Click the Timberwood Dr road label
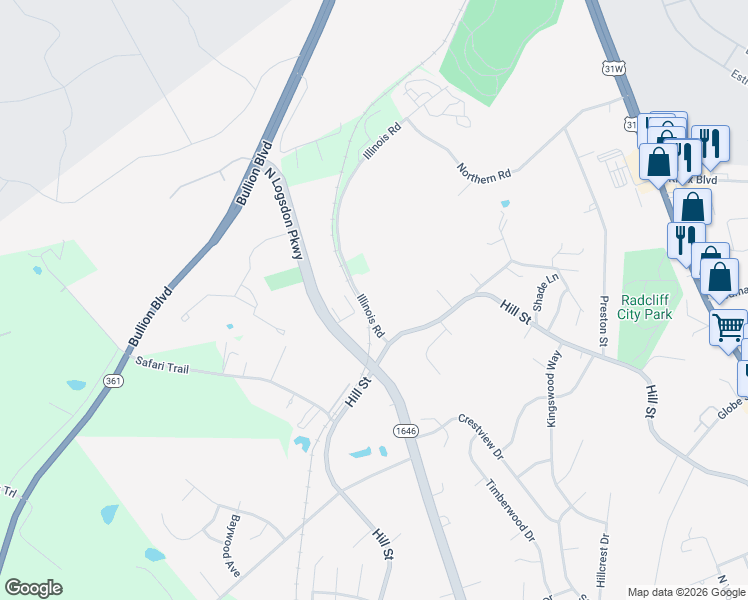The width and height of the screenshot is (748, 600). click(510, 511)
